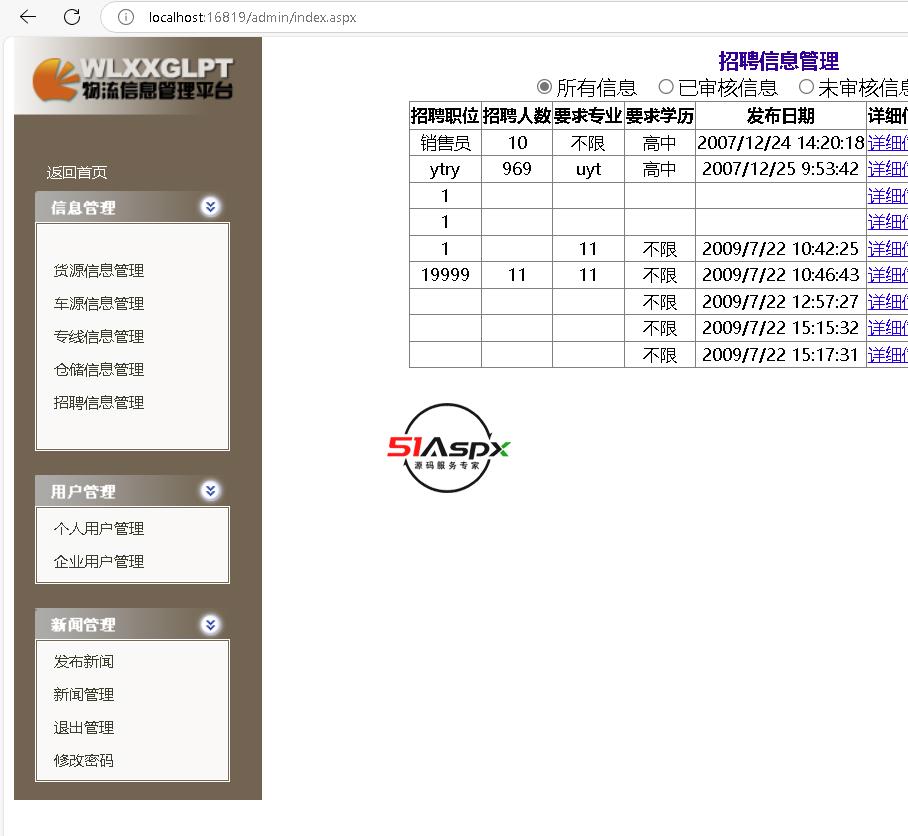Open details link for 销售员 row
908x836 pixels.
click(888, 143)
